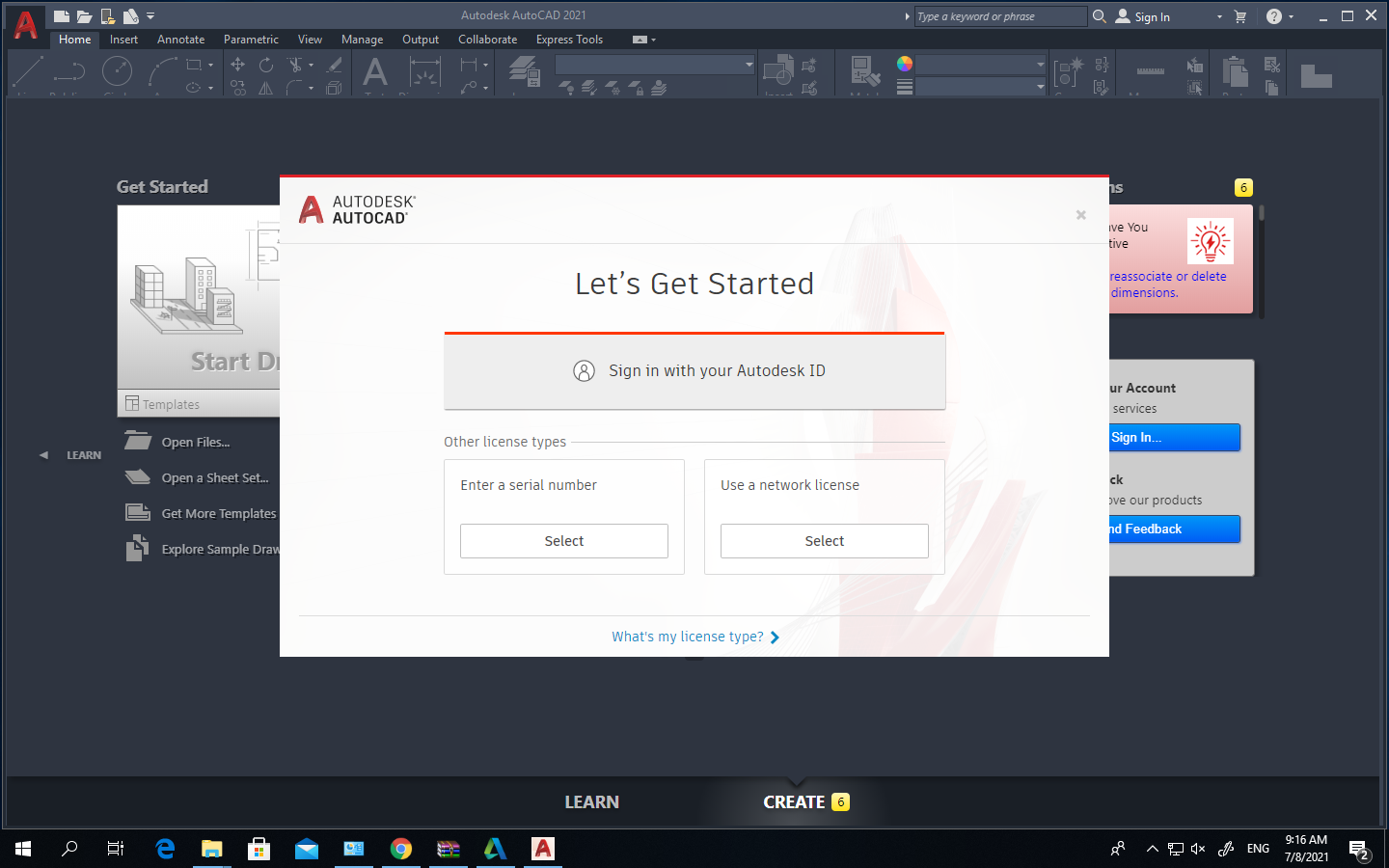
Task: Open the AutoCAD application menu logo
Action: click(26, 25)
